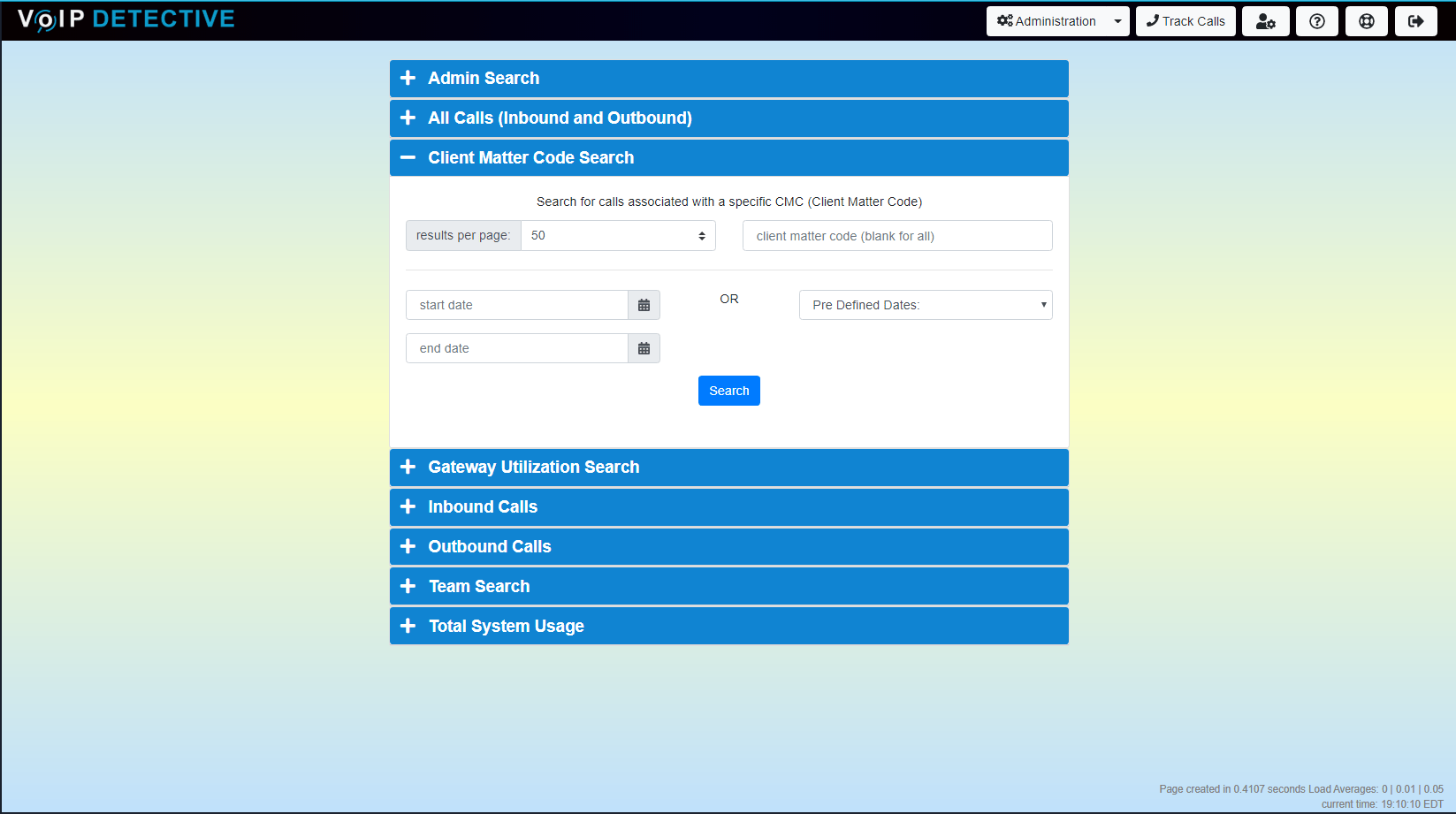Click the blue Search button
This screenshot has height=814, width=1456.
pyautogui.click(x=728, y=391)
